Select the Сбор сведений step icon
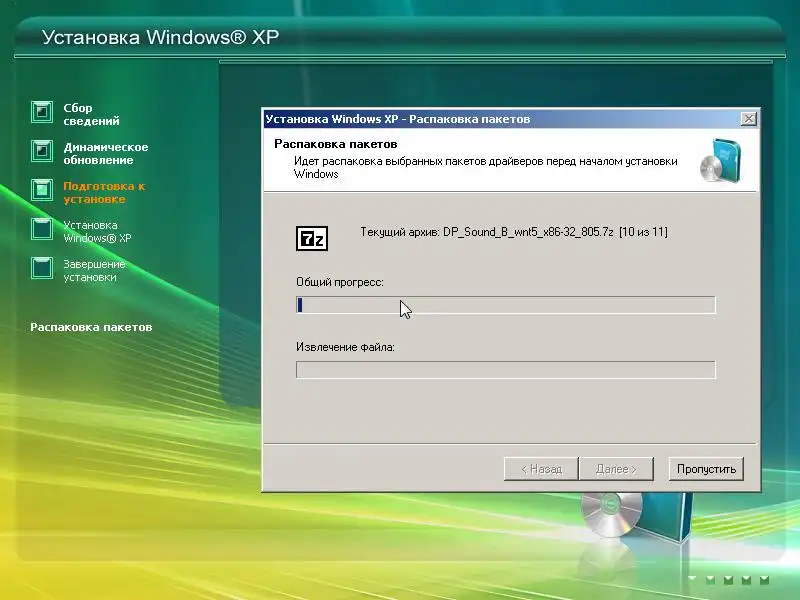Image resolution: width=800 pixels, height=600 pixels. (42, 112)
